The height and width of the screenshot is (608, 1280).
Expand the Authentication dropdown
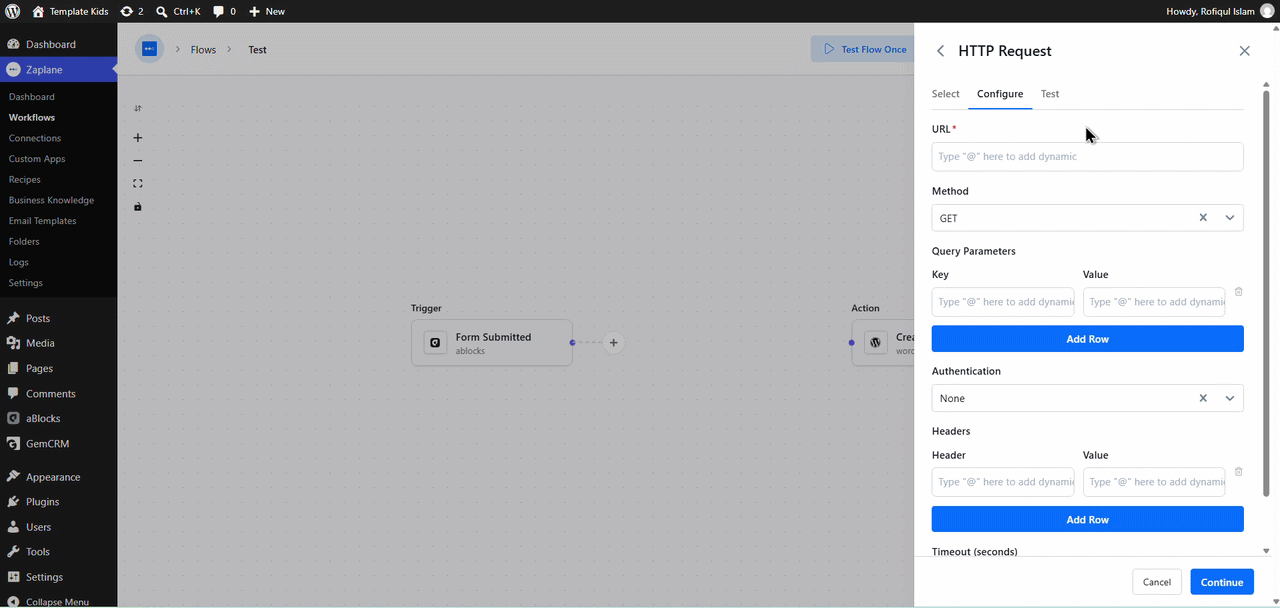1230,398
